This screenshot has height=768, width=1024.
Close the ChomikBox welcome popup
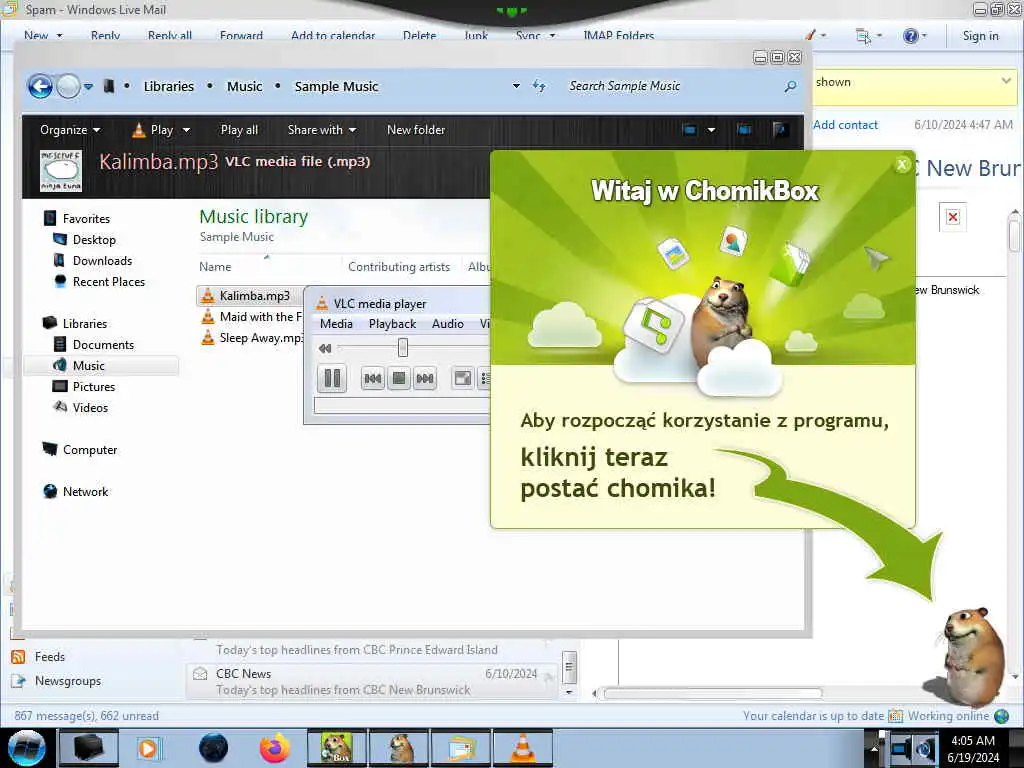click(902, 165)
